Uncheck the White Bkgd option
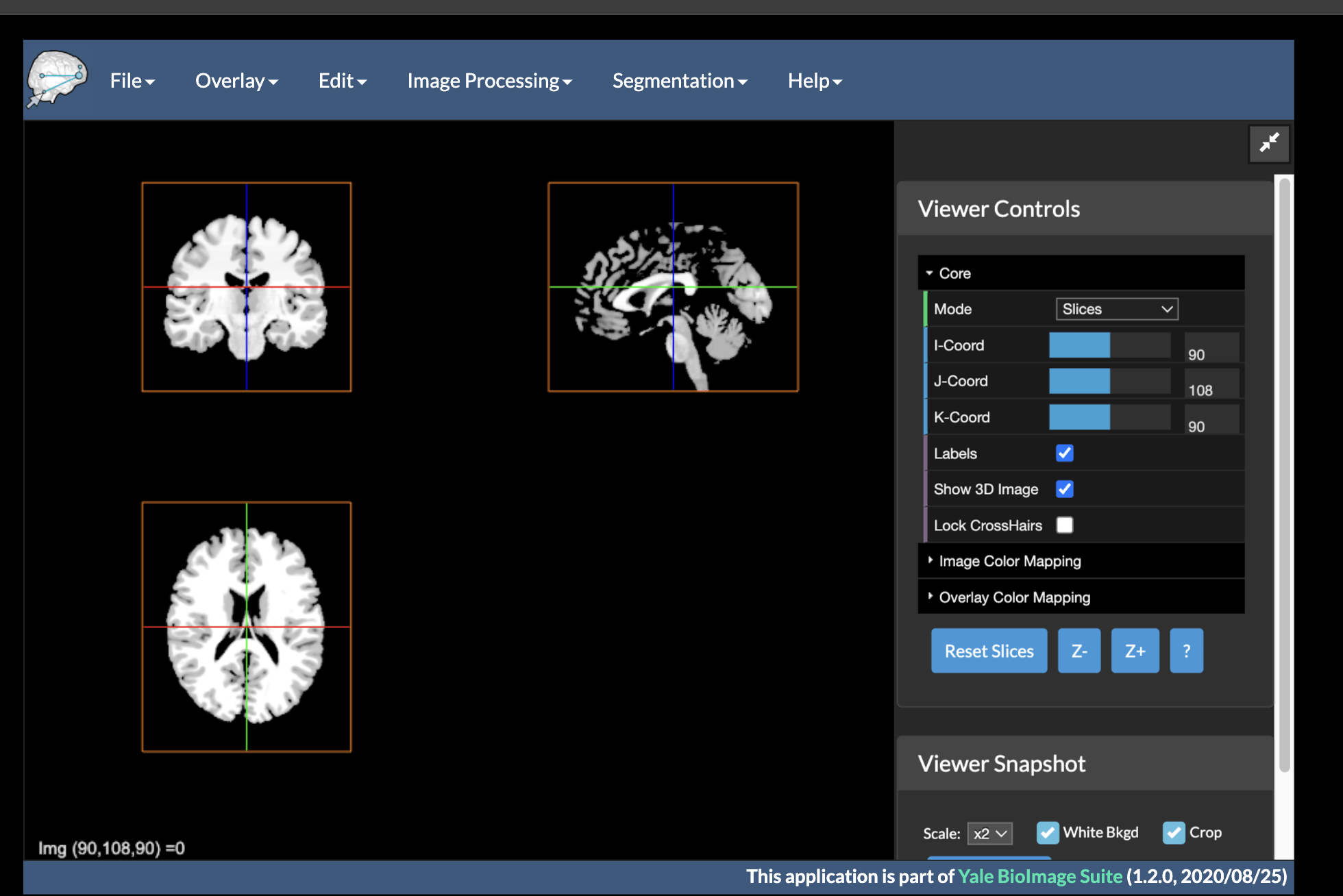The image size is (1343, 896). pos(1048,832)
